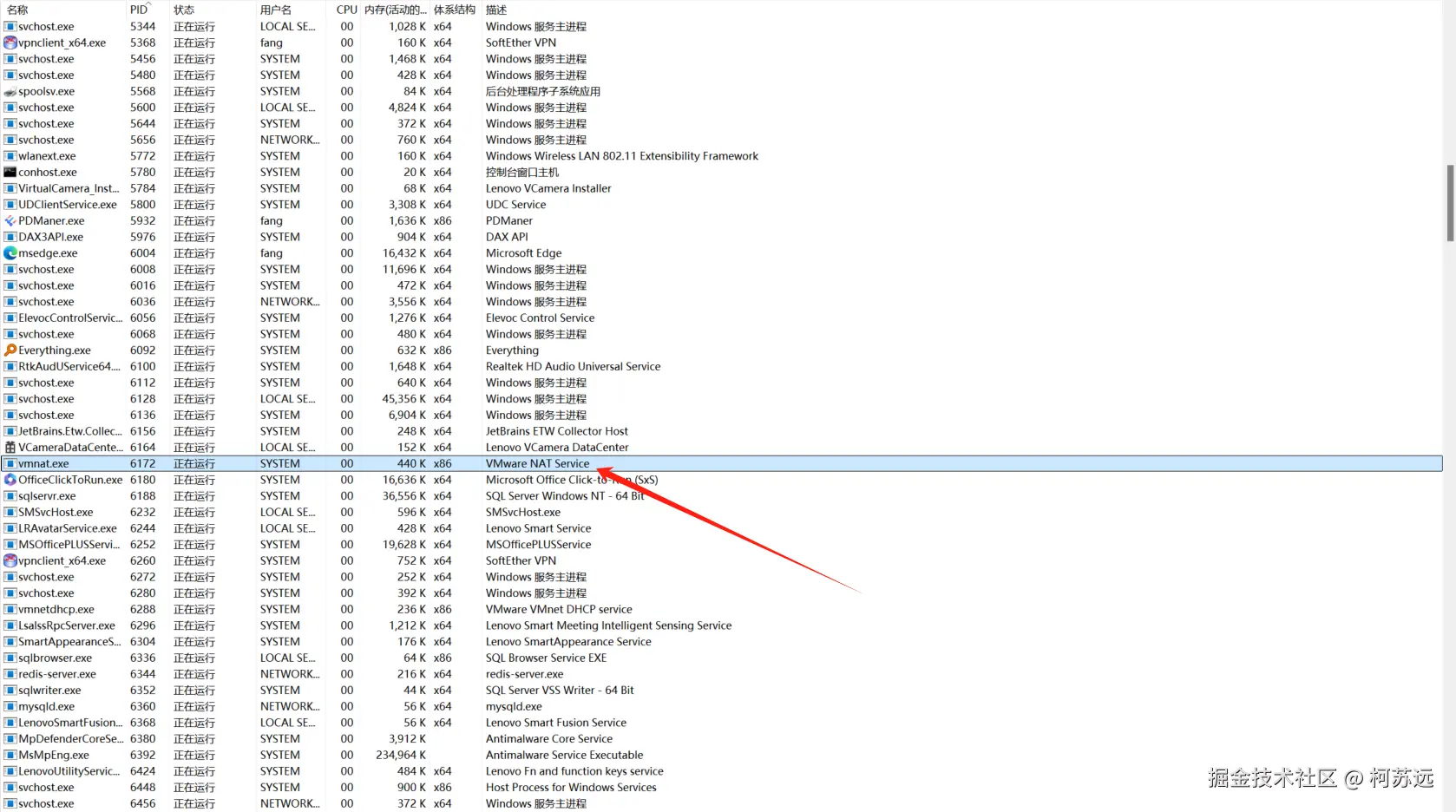Click the RtkAudUService64 process icon

point(10,367)
